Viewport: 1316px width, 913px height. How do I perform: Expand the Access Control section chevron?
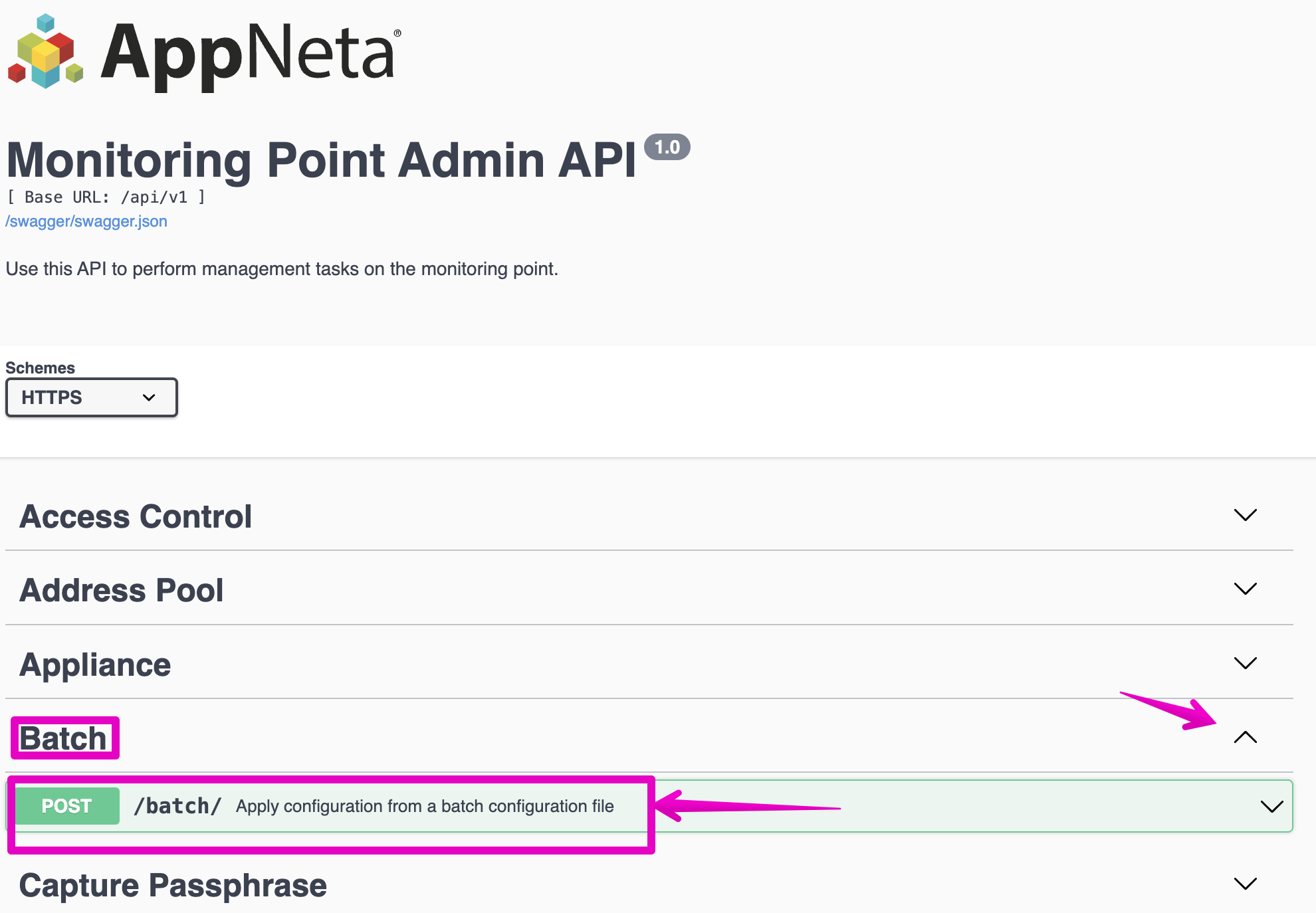click(1245, 516)
